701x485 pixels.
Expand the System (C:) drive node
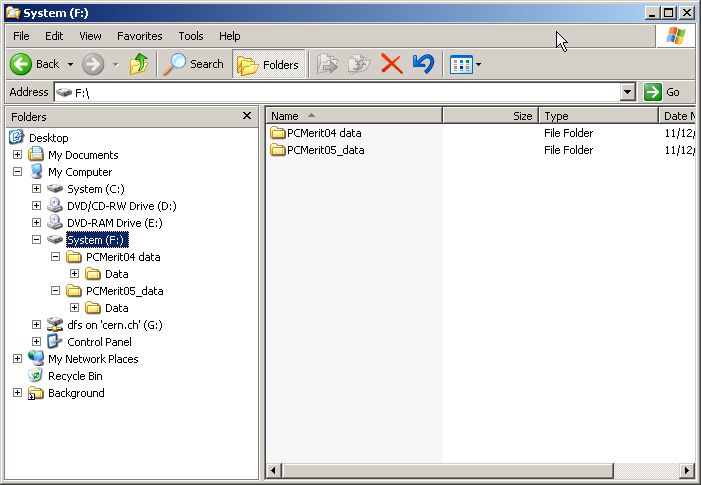(36, 189)
